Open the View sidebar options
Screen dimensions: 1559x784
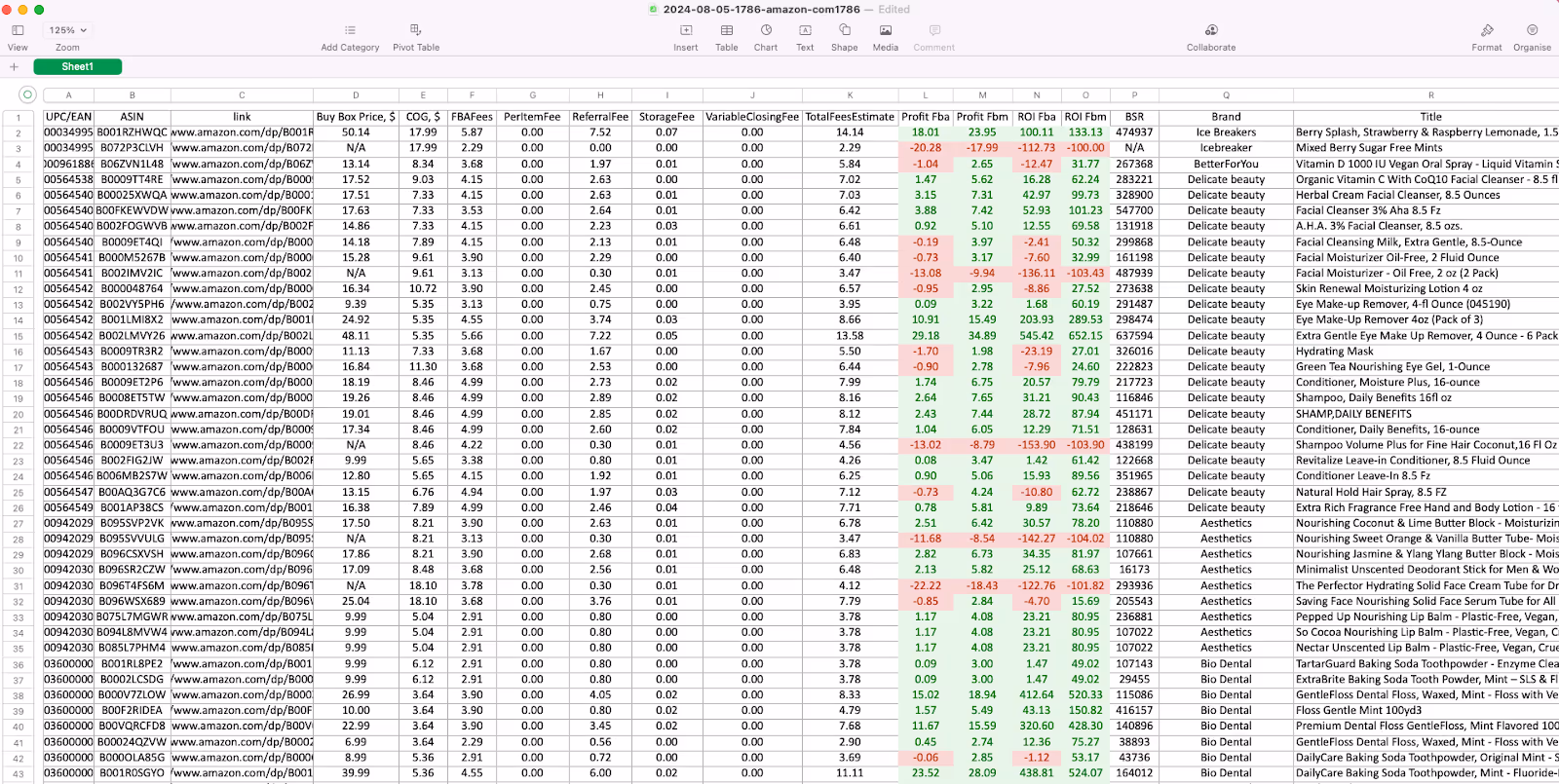18,30
